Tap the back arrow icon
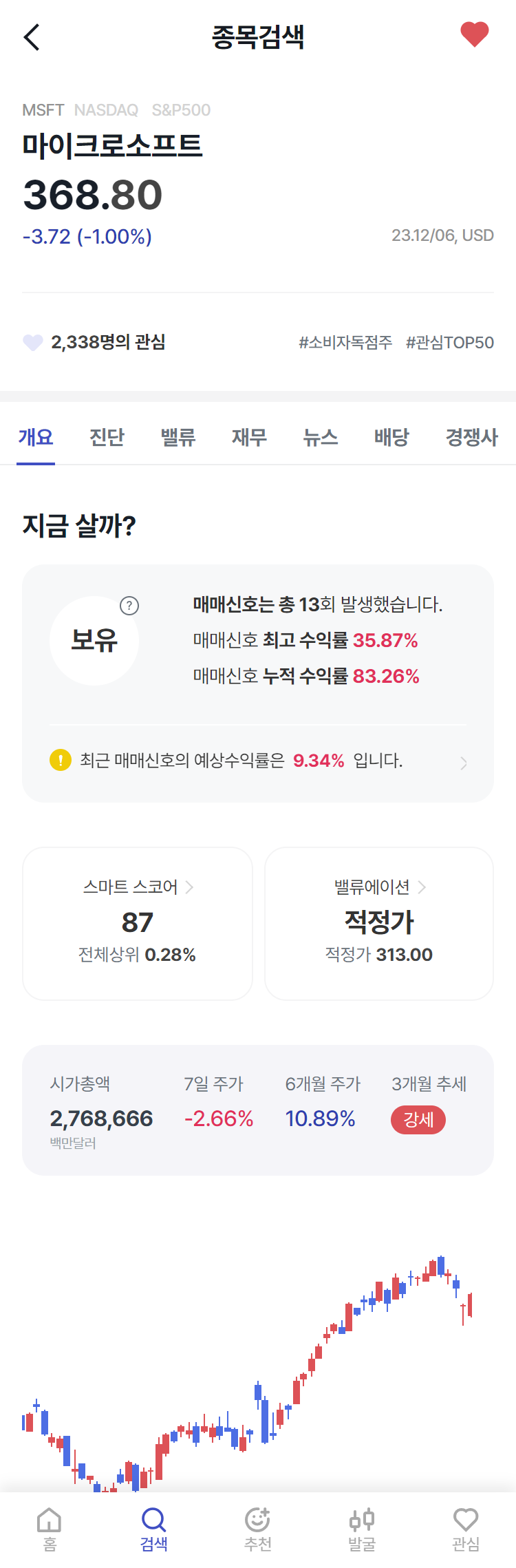Screen dimensions: 516x1568 (x=32, y=37)
